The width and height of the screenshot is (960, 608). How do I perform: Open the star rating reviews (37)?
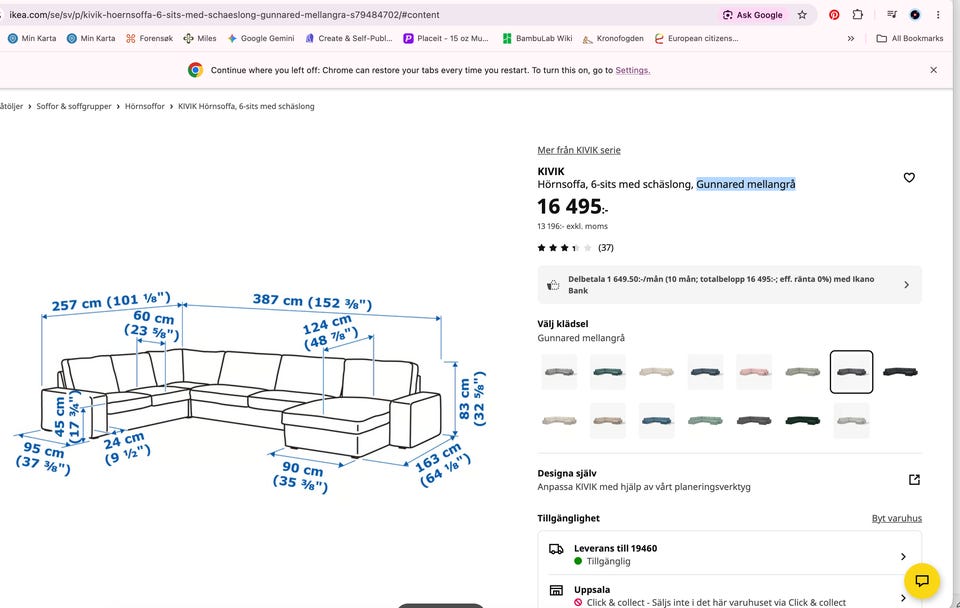[575, 248]
